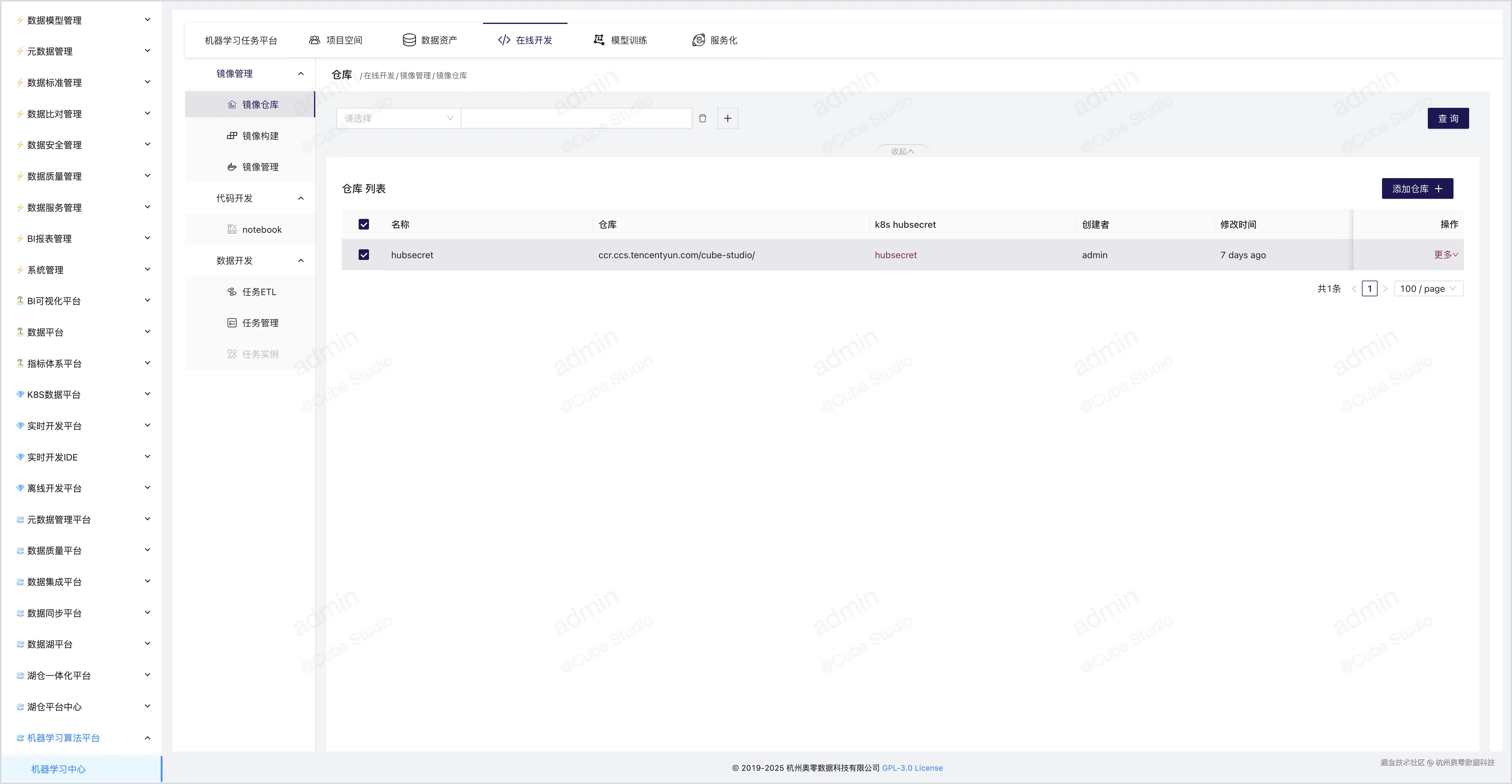This screenshot has width=1512, height=784.
Task: Open notebook from the code development menu
Action: [262, 230]
